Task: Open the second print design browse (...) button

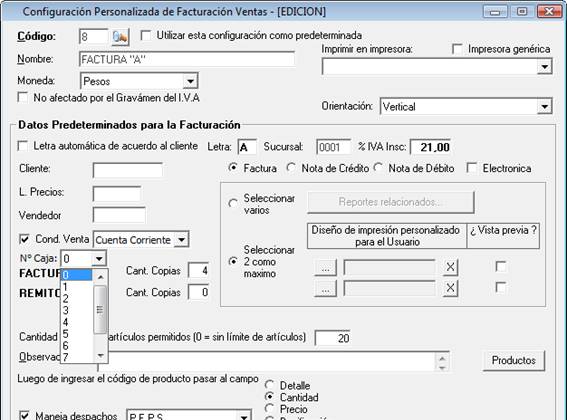Action: pyautogui.click(x=325, y=289)
